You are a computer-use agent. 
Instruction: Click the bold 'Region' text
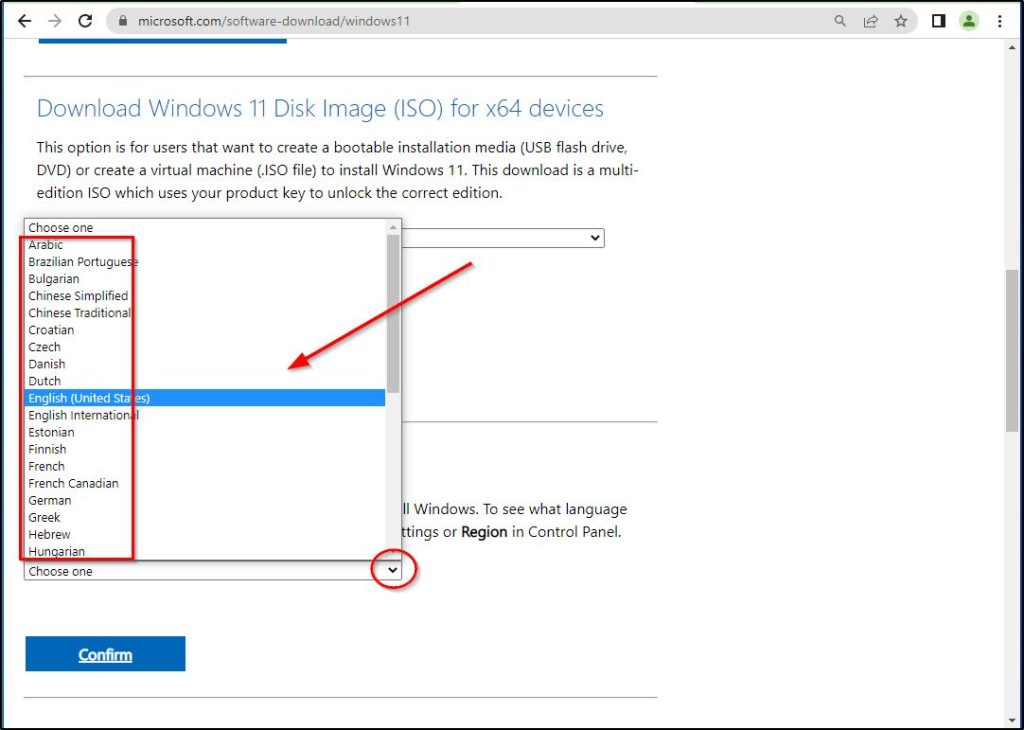click(484, 532)
